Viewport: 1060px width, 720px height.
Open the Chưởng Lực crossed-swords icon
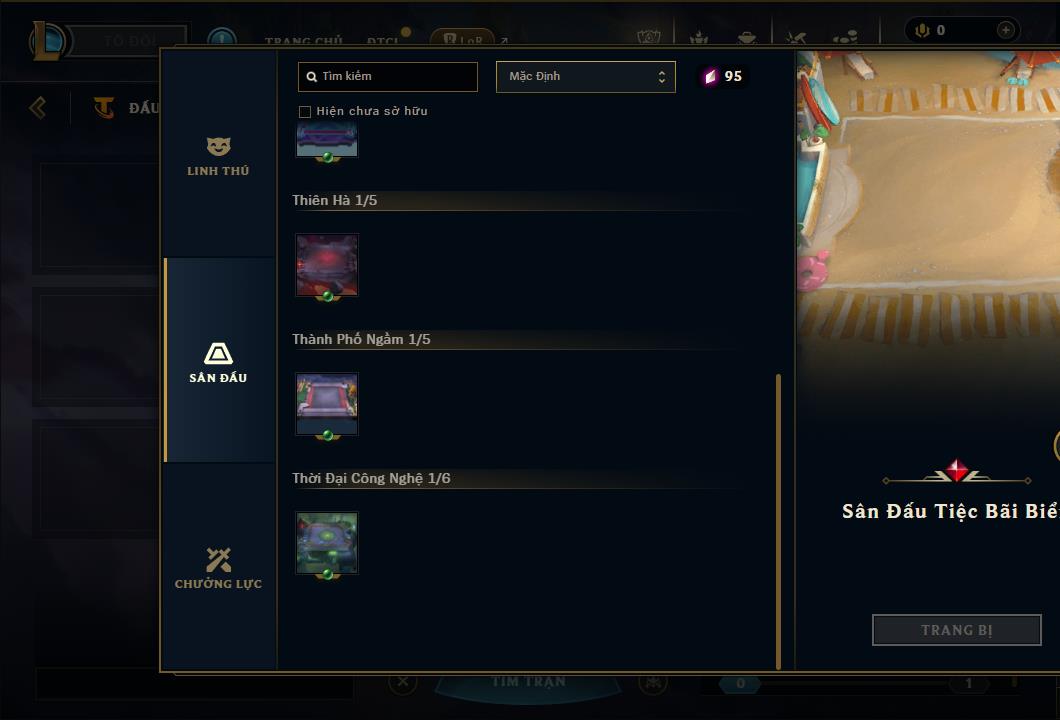[218, 560]
